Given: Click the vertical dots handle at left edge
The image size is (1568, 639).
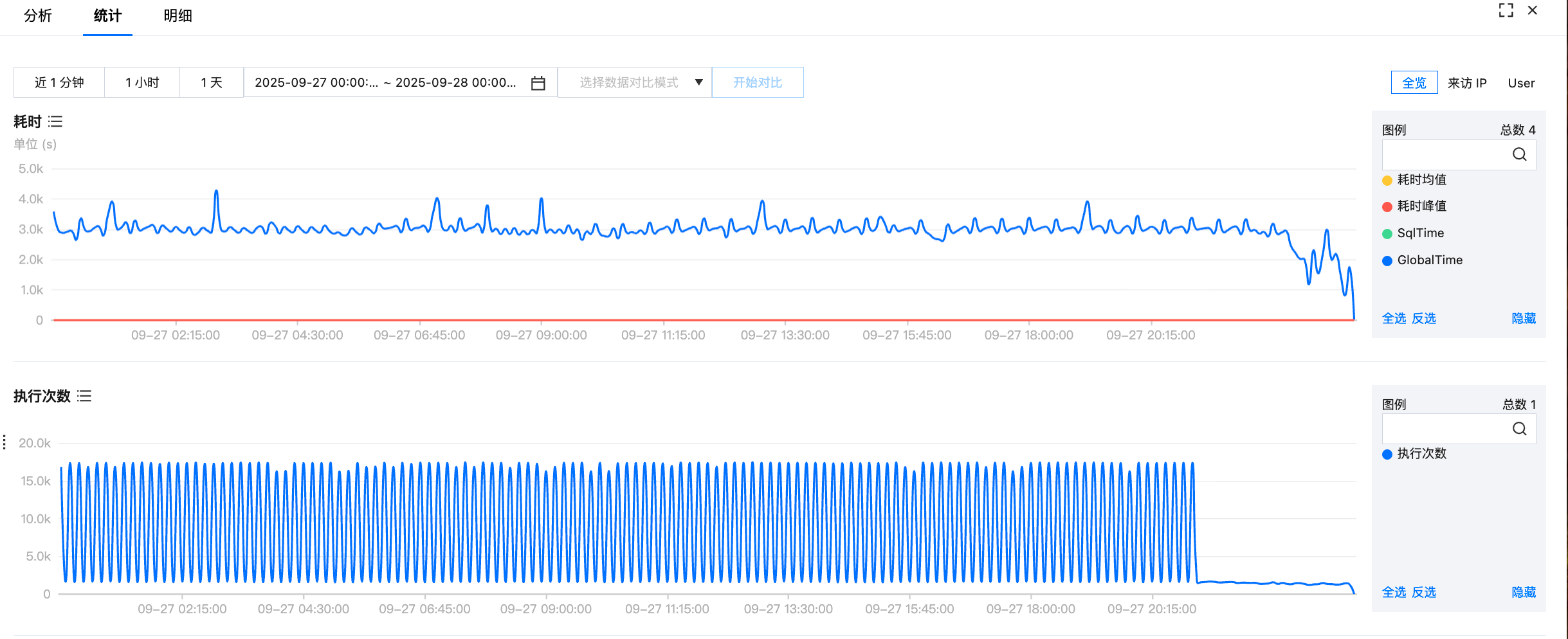Looking at the screenshot, I should 5,442.
